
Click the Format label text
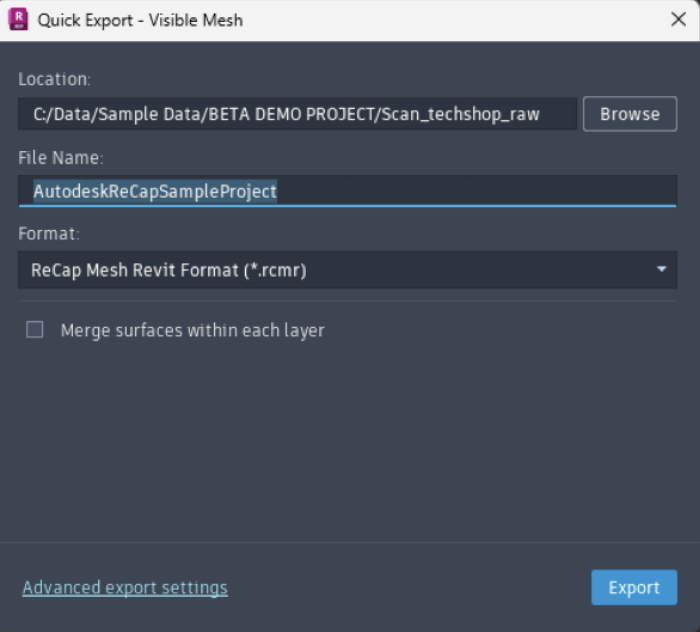49,234
